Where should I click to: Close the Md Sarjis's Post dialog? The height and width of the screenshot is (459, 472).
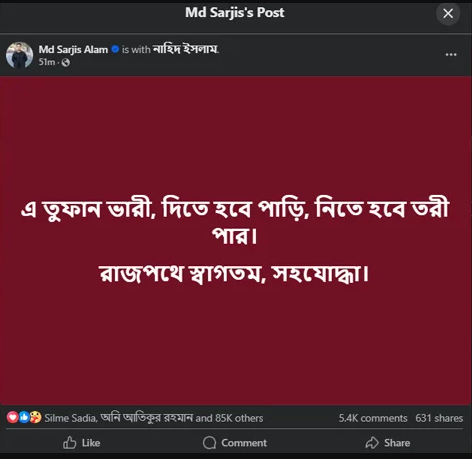[x=448, y=13]
